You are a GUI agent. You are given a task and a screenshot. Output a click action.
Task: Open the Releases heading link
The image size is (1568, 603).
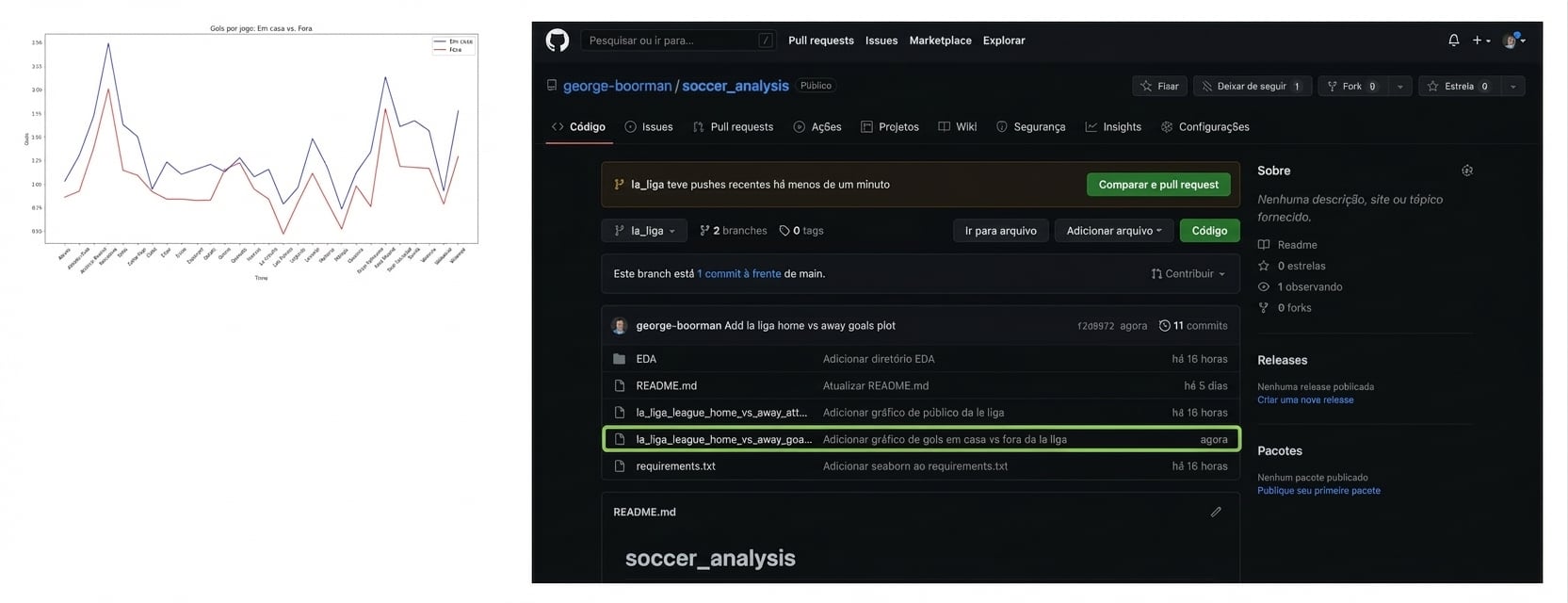1282,360
